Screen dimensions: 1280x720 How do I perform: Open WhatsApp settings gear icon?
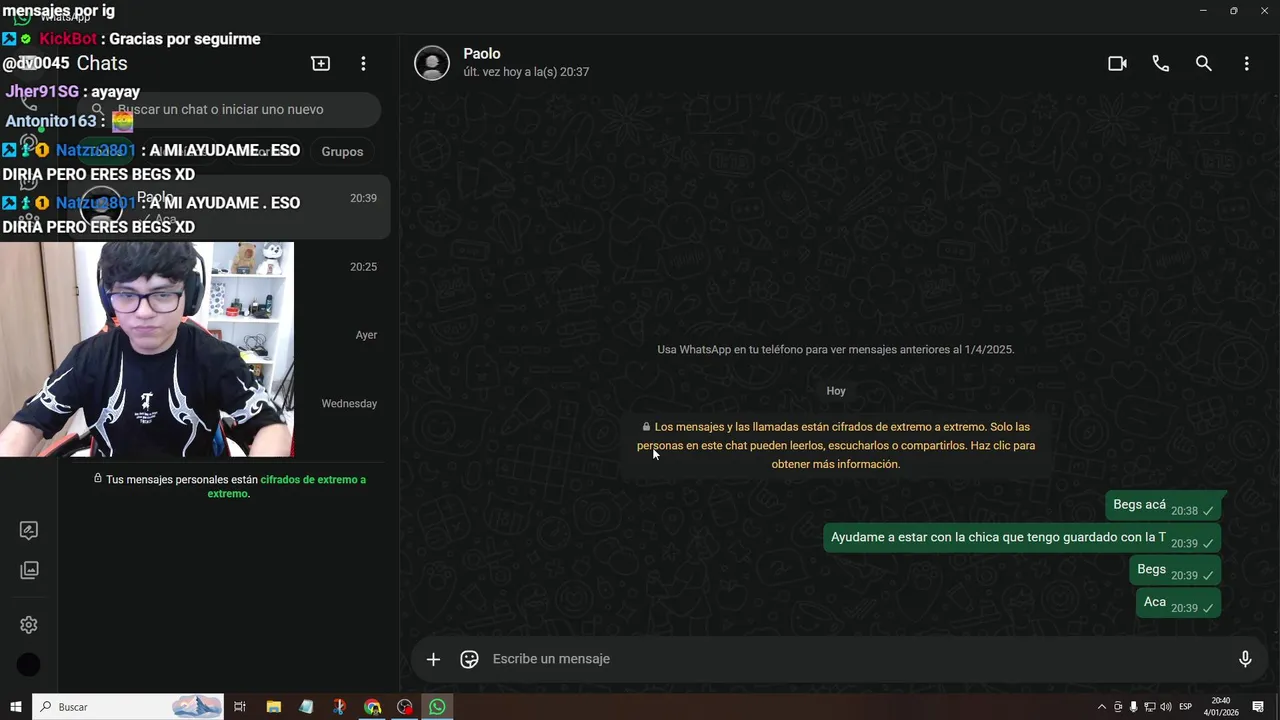point(29,625)
